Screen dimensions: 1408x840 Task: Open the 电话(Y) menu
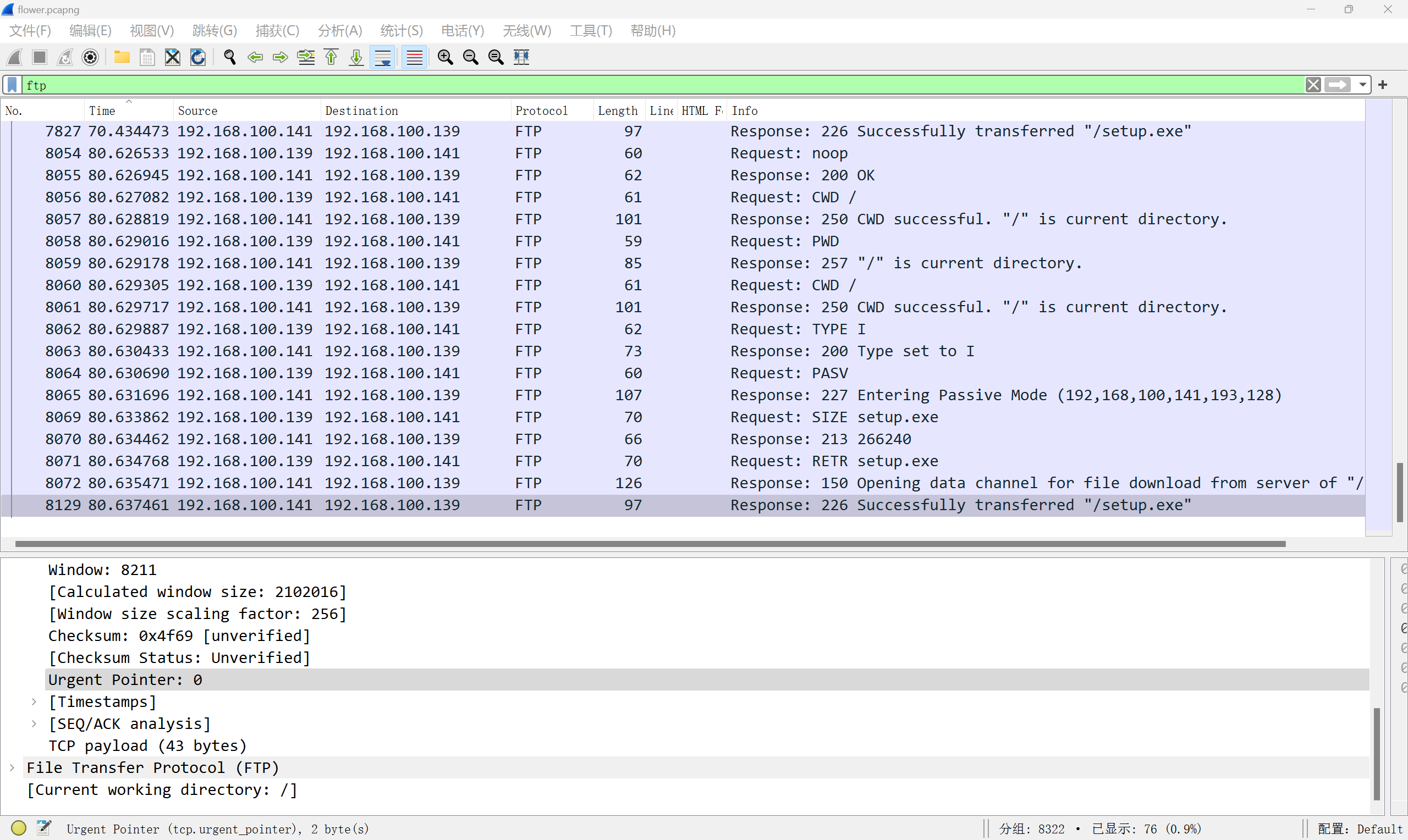pyautogui.click(x=463, y=31)
